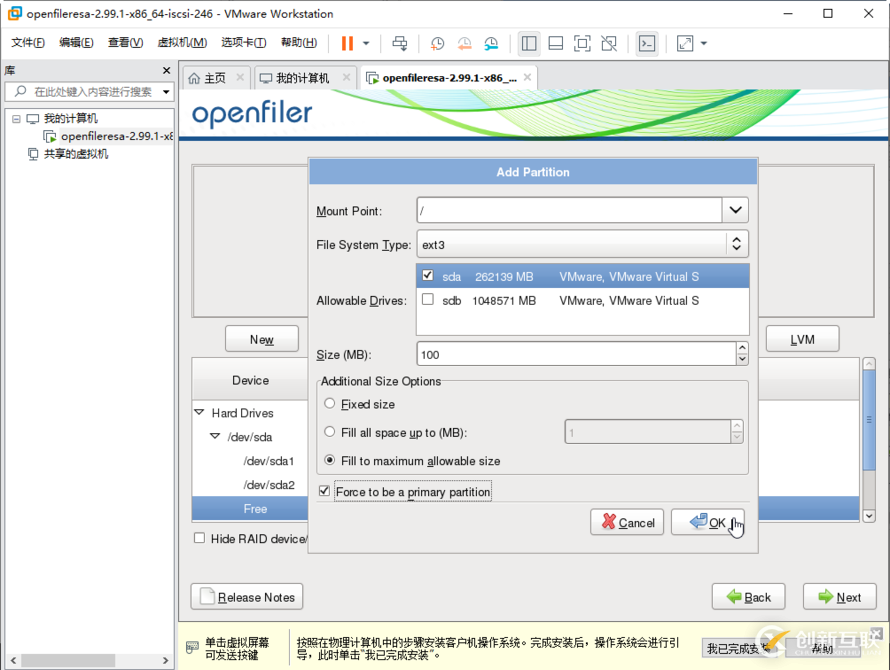Toggle Force to be a primary partition
890x670 pixels.
(x=324, y=491)
